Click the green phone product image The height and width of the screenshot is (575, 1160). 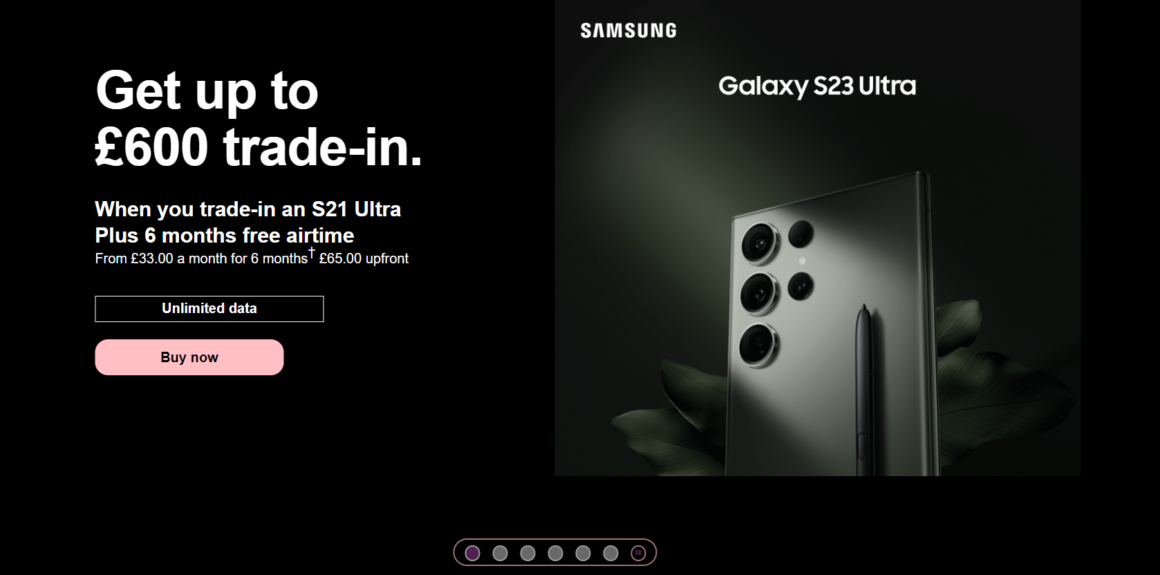832,326
